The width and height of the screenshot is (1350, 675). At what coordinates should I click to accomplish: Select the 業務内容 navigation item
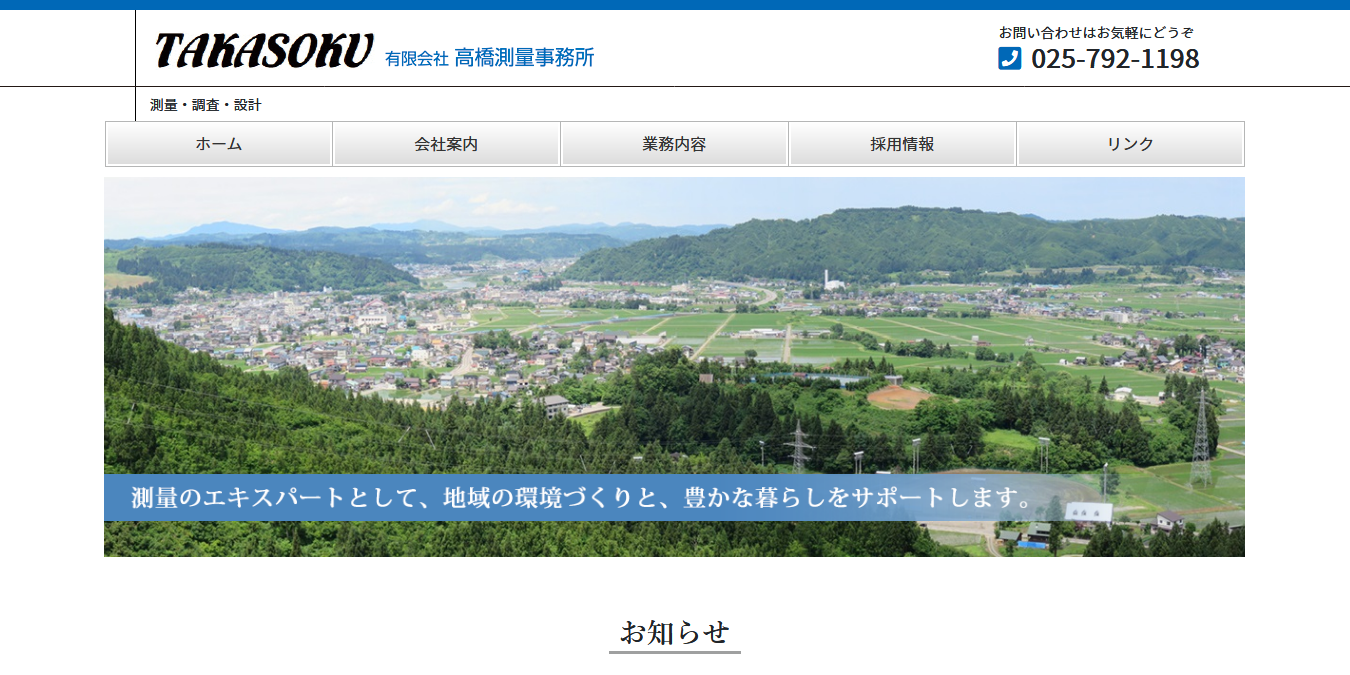tap(674, 144)
